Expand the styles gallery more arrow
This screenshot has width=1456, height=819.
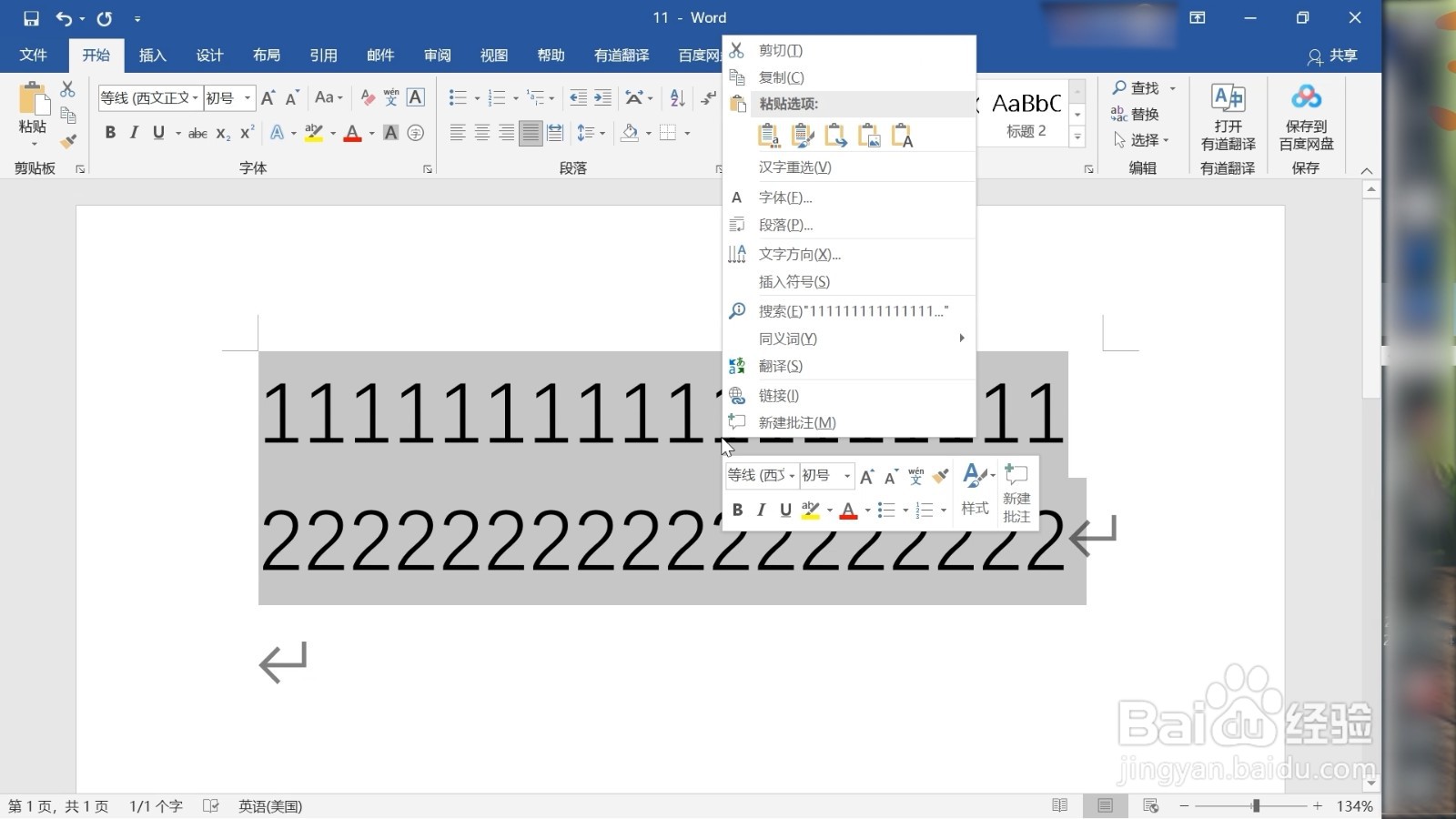coord(1077,137)
